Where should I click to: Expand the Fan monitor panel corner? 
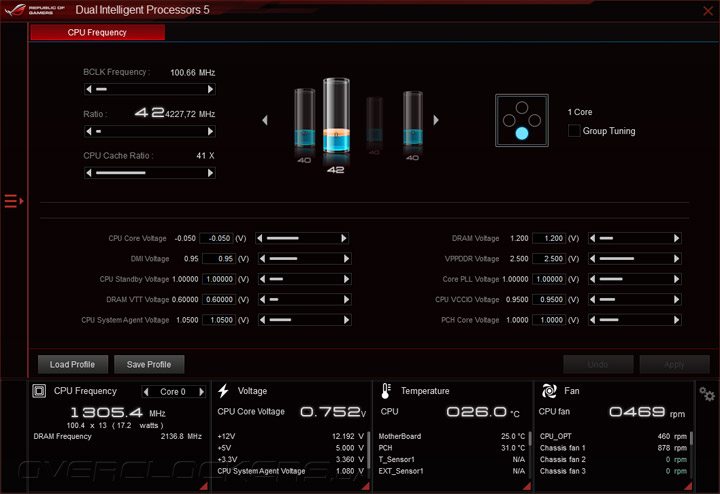click(688, 486)
